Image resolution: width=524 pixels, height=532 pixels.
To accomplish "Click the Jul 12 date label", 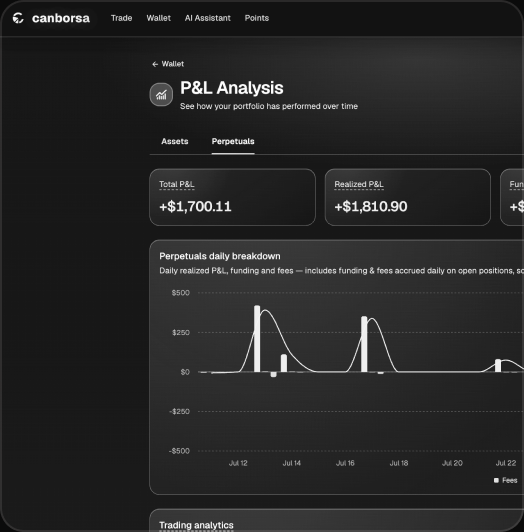I will 238,463.
